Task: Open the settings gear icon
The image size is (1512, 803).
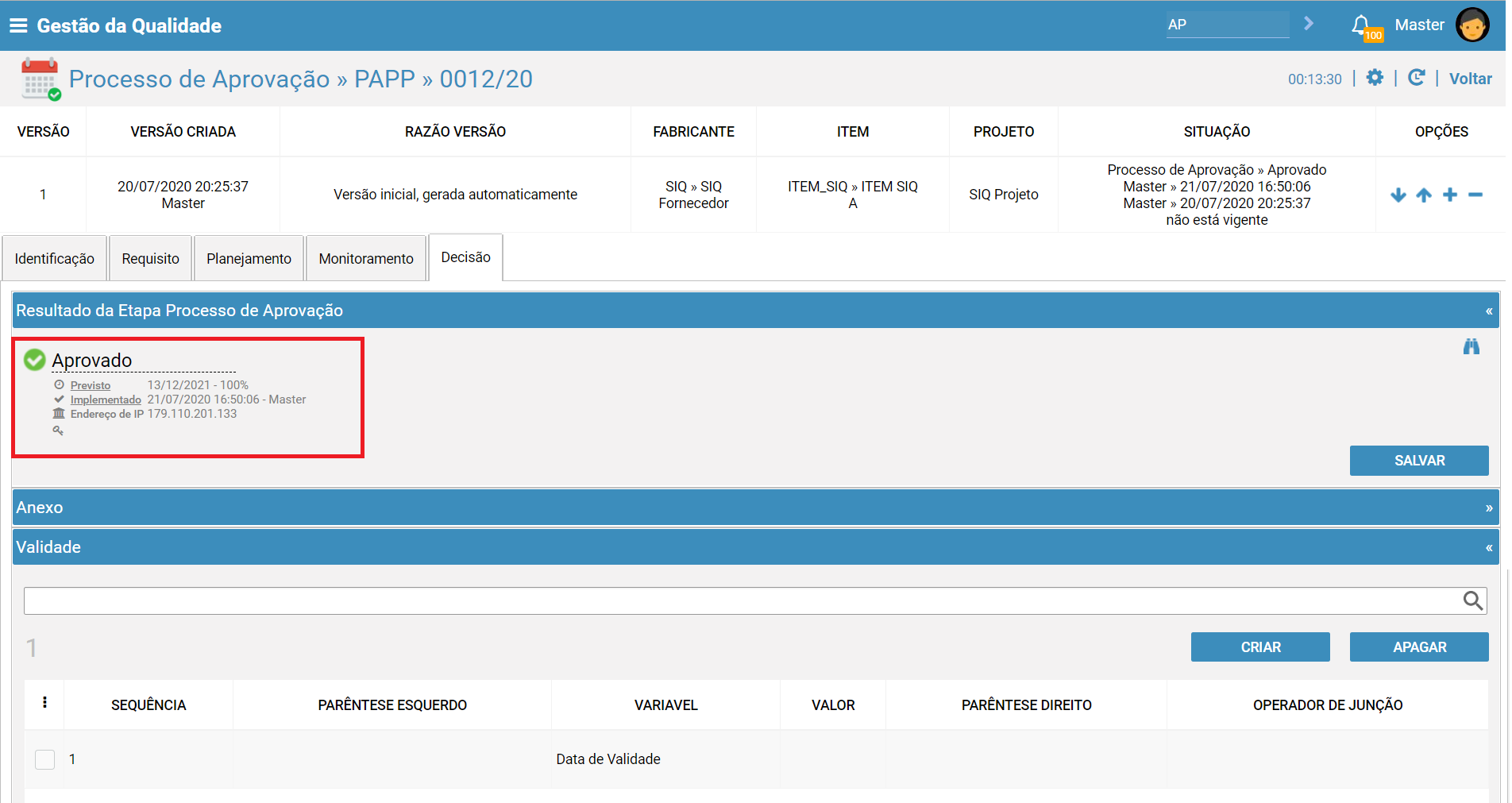Action: (x=1375, y=78)
